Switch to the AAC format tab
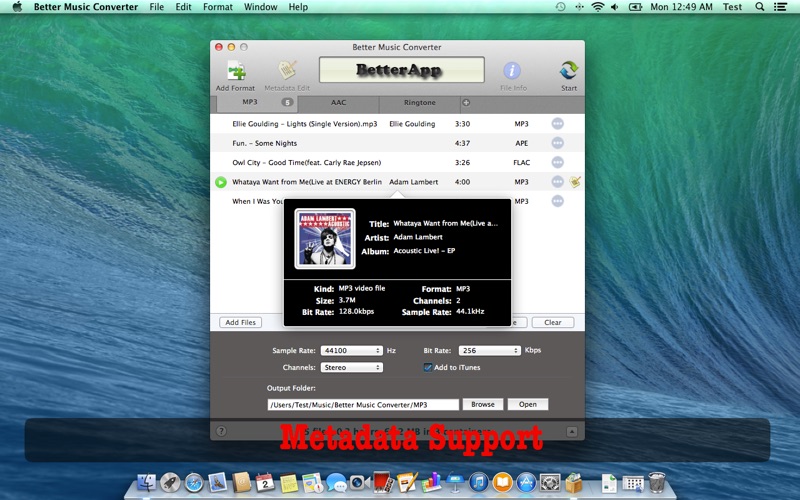Viewport: 800px width, 500px height. (338, 103)
